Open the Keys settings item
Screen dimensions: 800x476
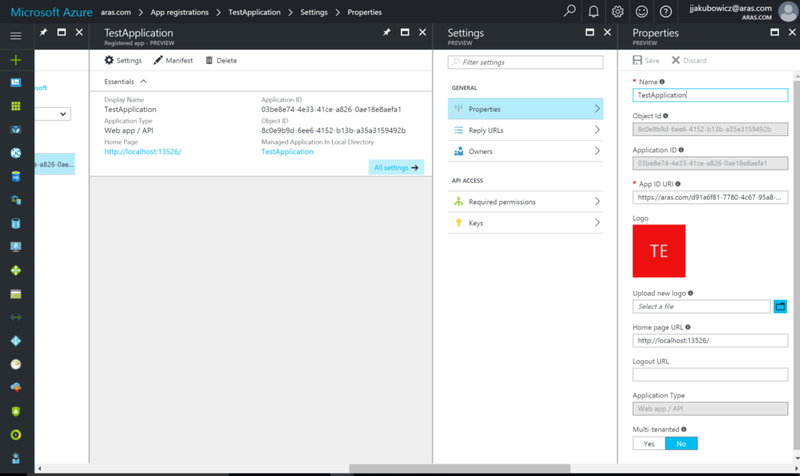pyautogui.click(x=525, y=223)
